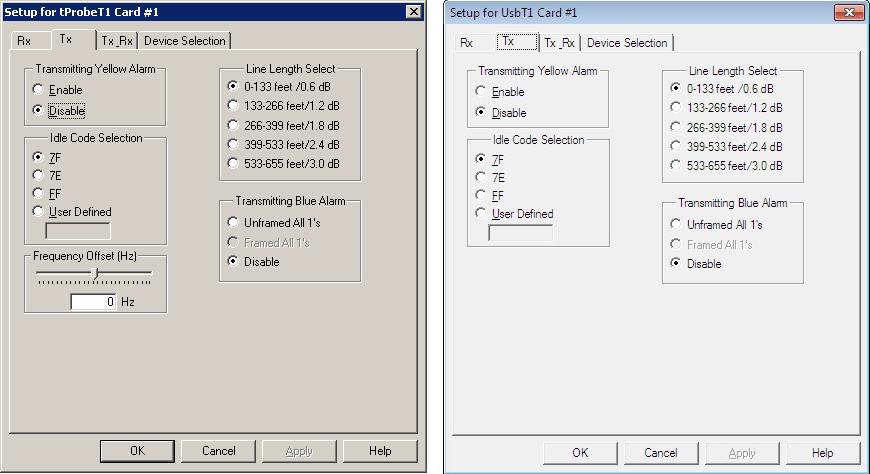Click the Frequency Offset Hz value field

[93, 301]
